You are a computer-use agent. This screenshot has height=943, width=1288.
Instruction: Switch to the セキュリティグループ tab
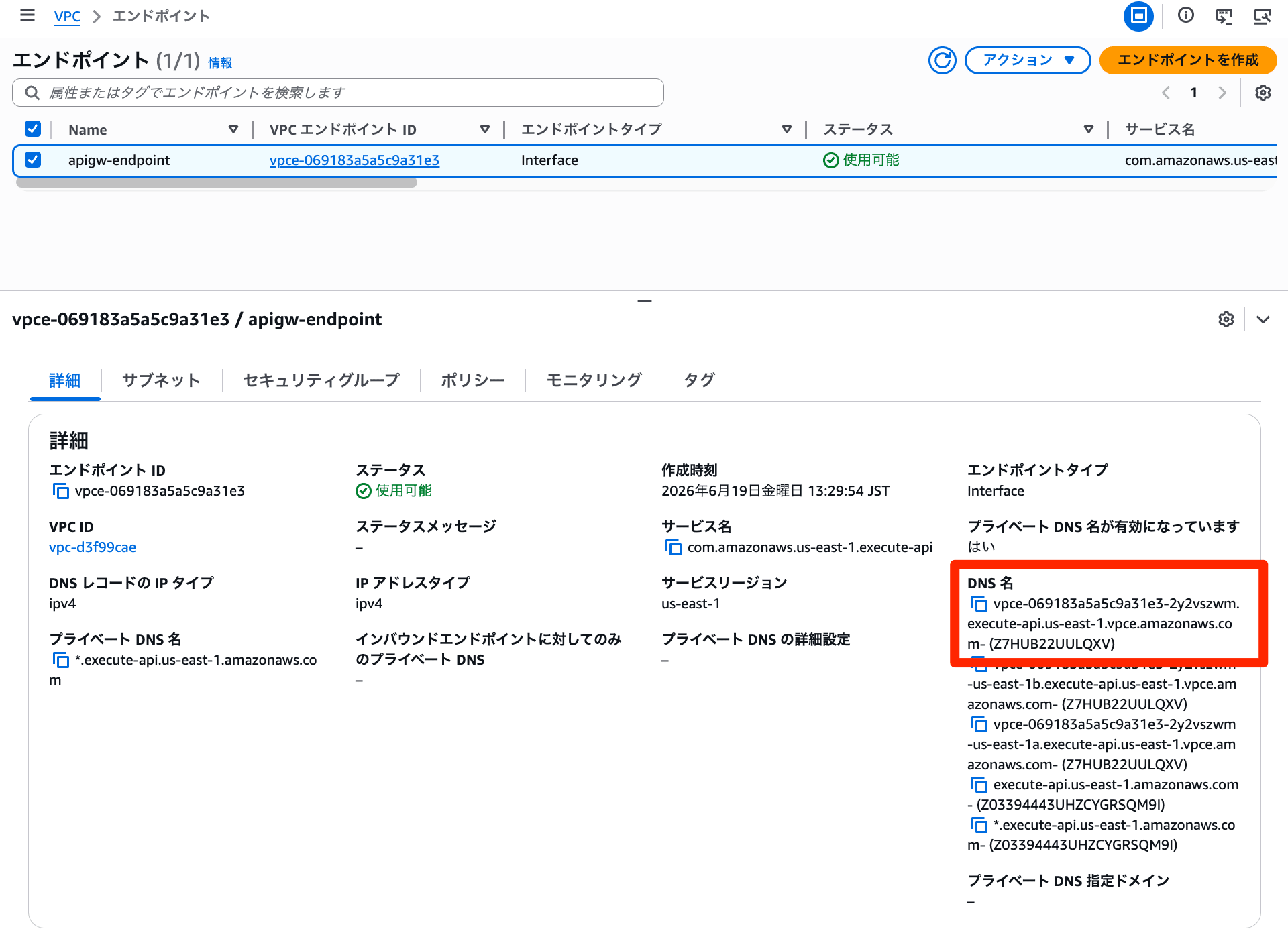pos(321,380)
